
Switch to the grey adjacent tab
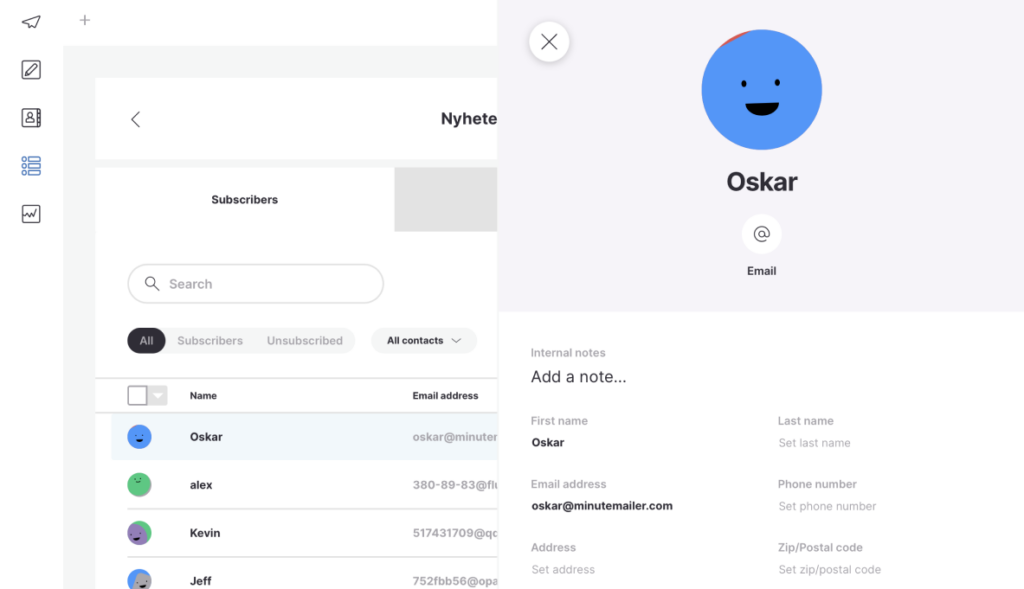445,199
